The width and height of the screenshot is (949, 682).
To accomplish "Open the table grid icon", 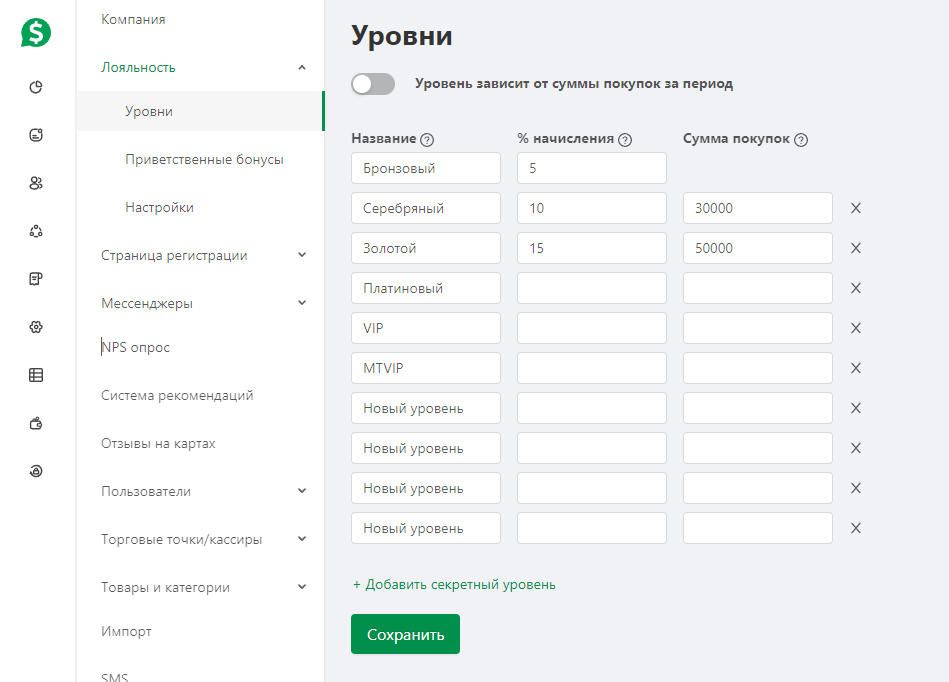I will (36, 375).
